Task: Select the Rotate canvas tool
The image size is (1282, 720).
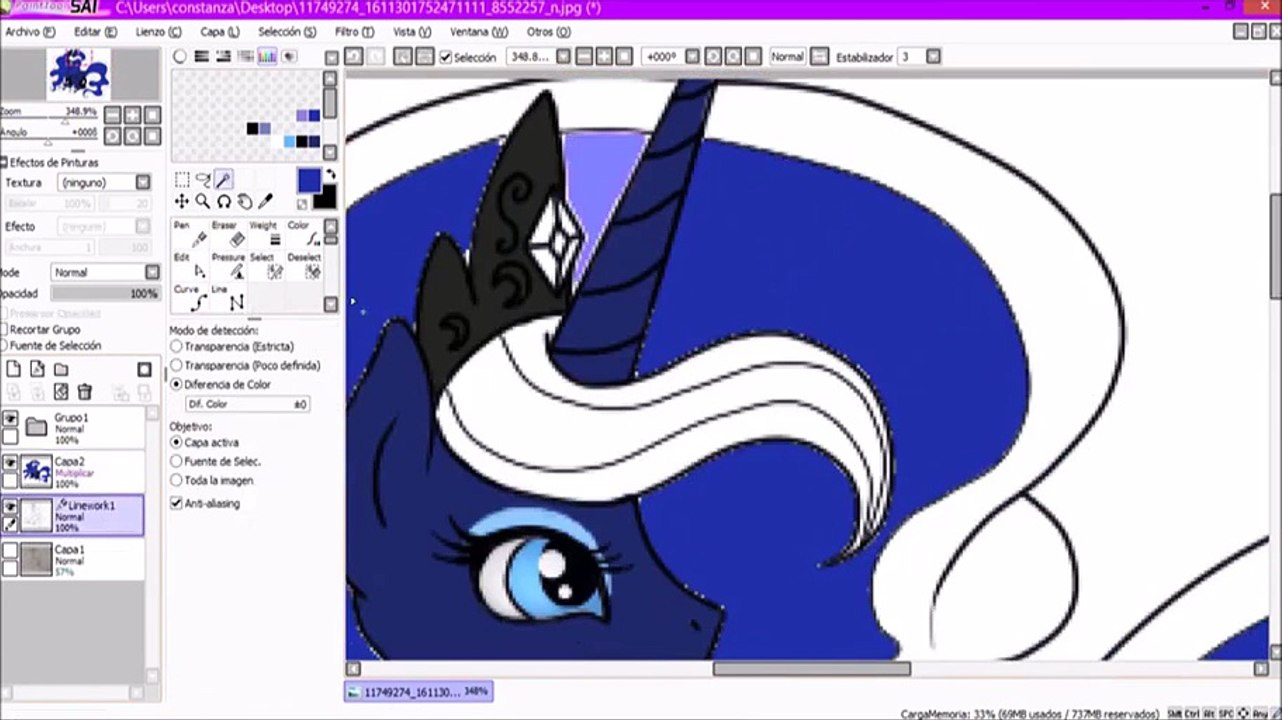Action: tap(224, 201)
